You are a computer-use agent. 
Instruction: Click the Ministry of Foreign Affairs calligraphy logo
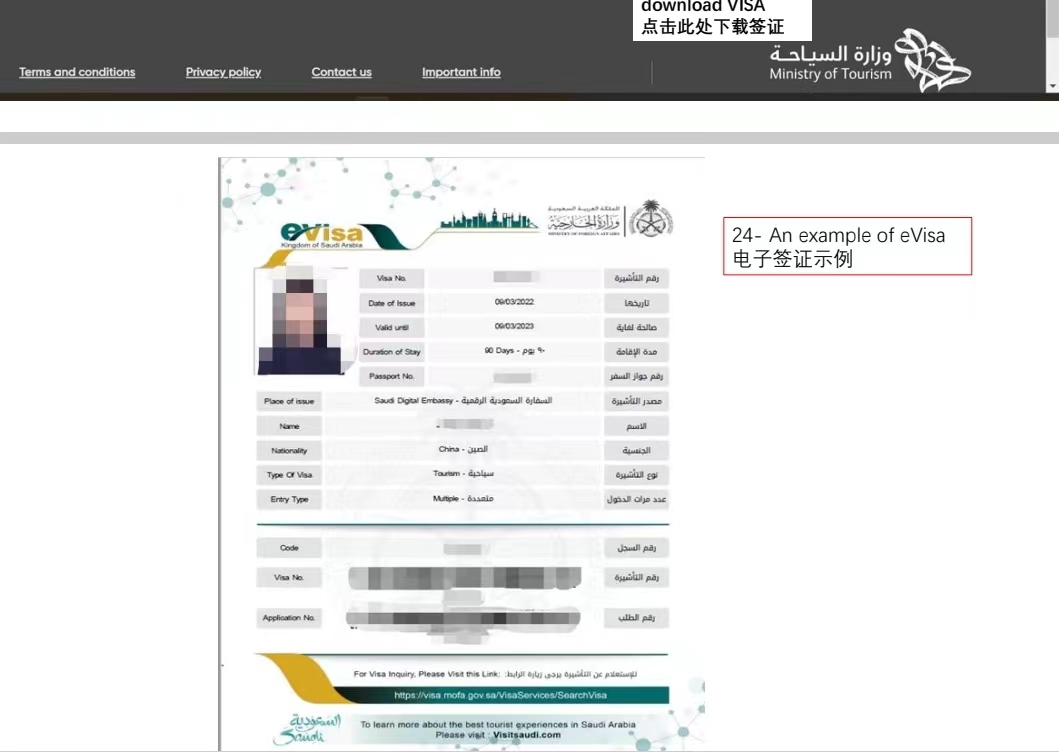(584, 220)
